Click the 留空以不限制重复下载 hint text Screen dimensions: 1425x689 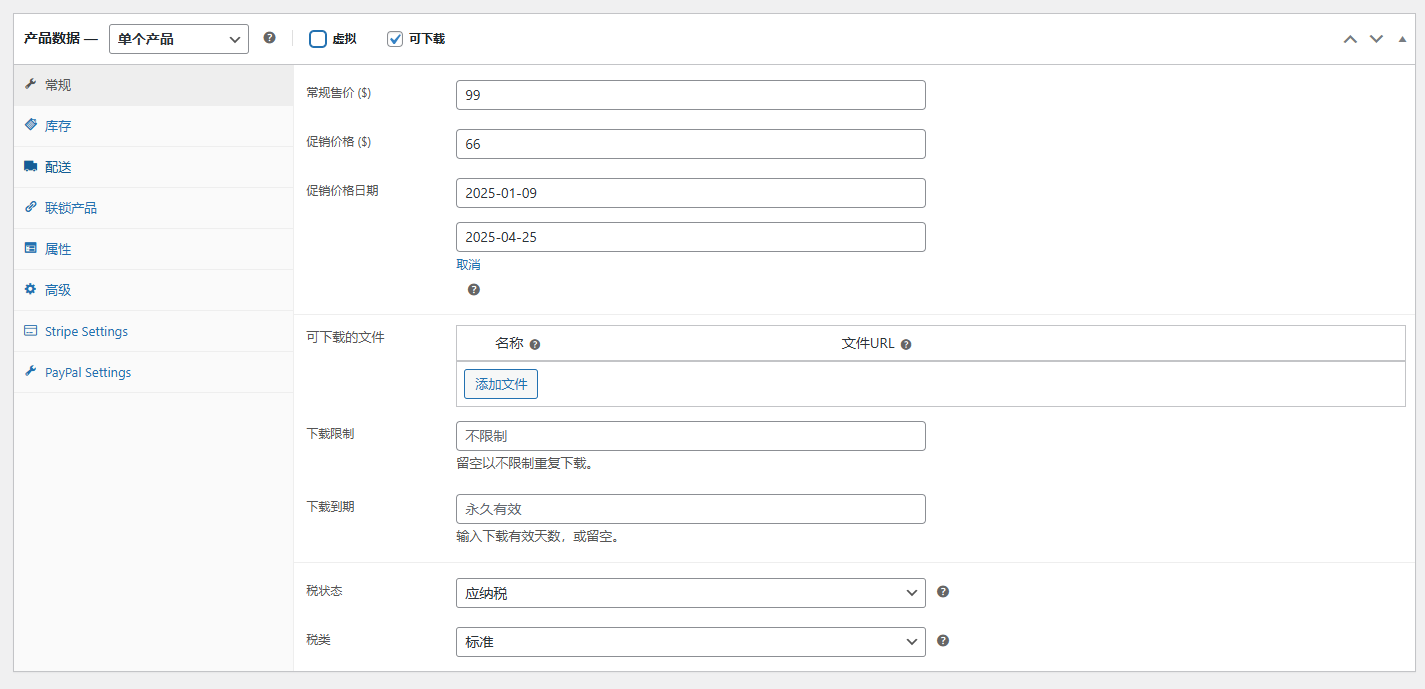tap(525, 464)
